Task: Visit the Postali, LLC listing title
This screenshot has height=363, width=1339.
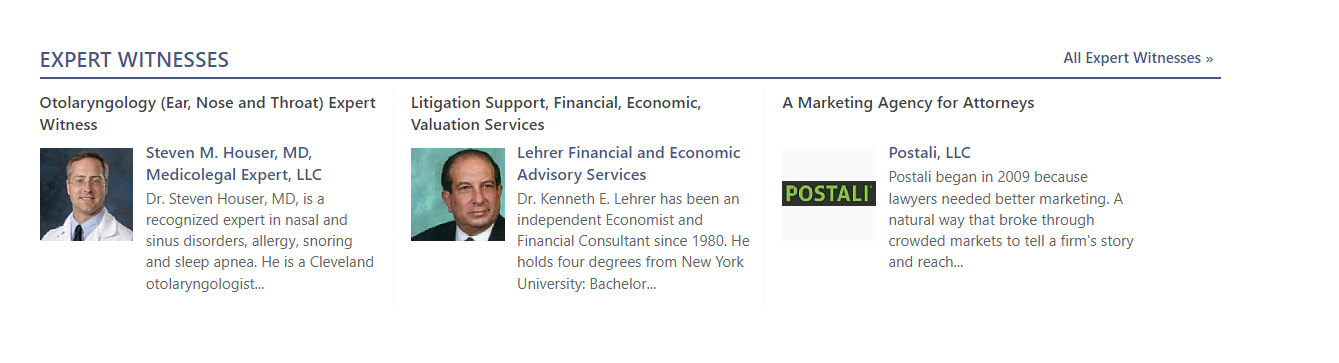Action: coord(929,153)
